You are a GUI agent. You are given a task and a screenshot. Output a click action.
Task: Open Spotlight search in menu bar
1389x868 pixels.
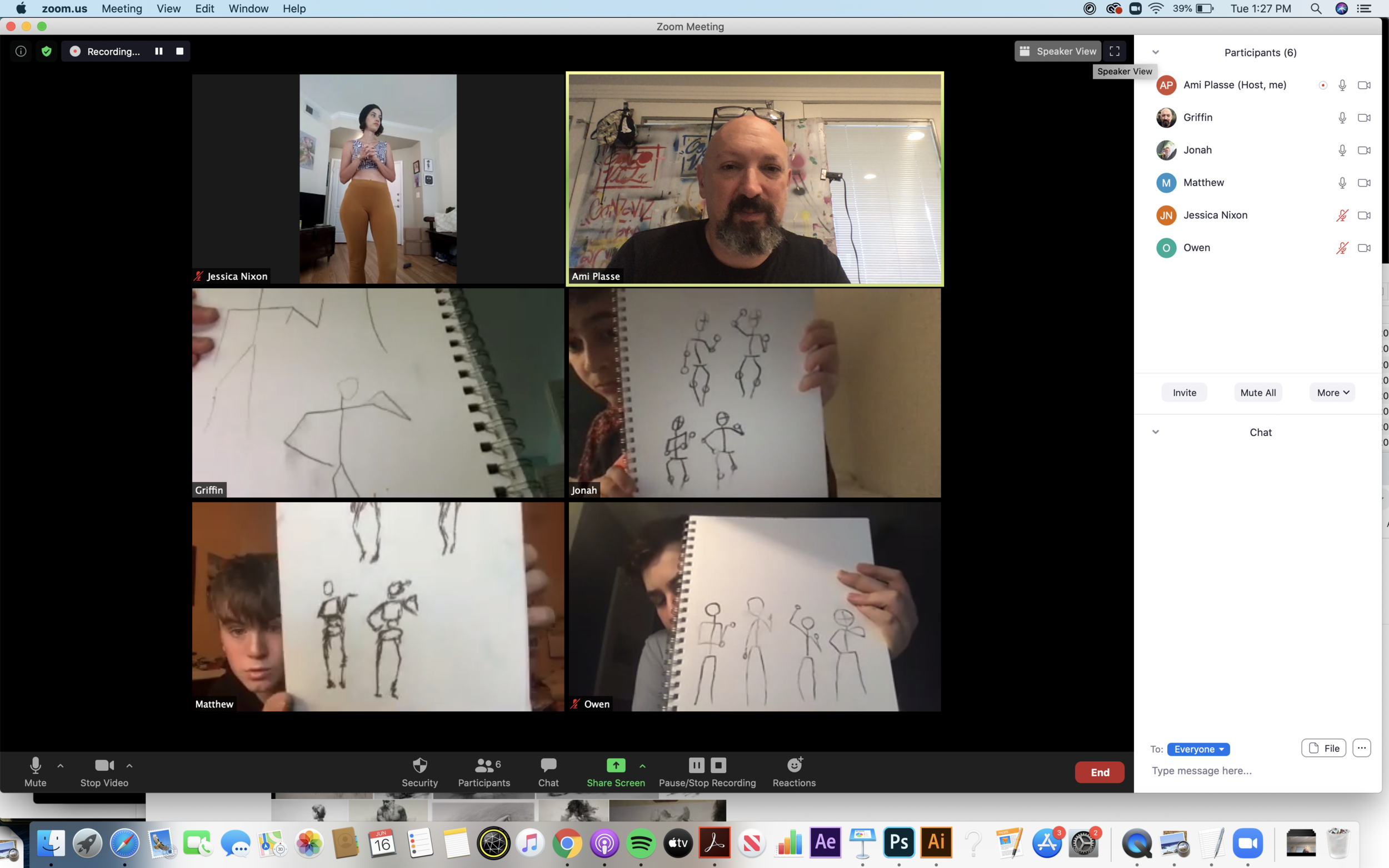(x=1316, y=9)
